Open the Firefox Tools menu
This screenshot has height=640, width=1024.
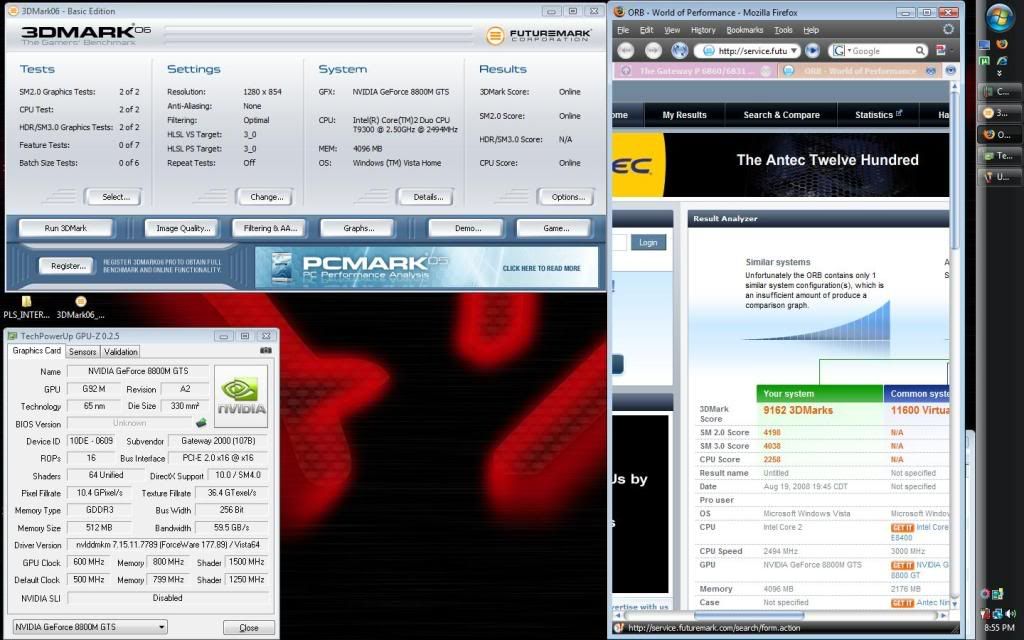783,30
